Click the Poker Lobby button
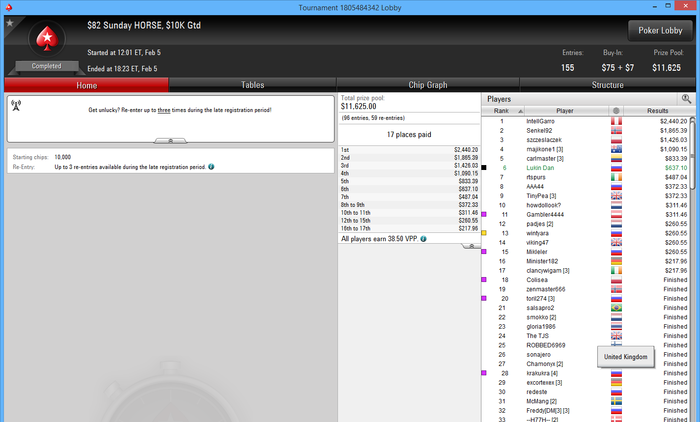The width and height of the screenshot is (700, 422). [x=660, y=30]
